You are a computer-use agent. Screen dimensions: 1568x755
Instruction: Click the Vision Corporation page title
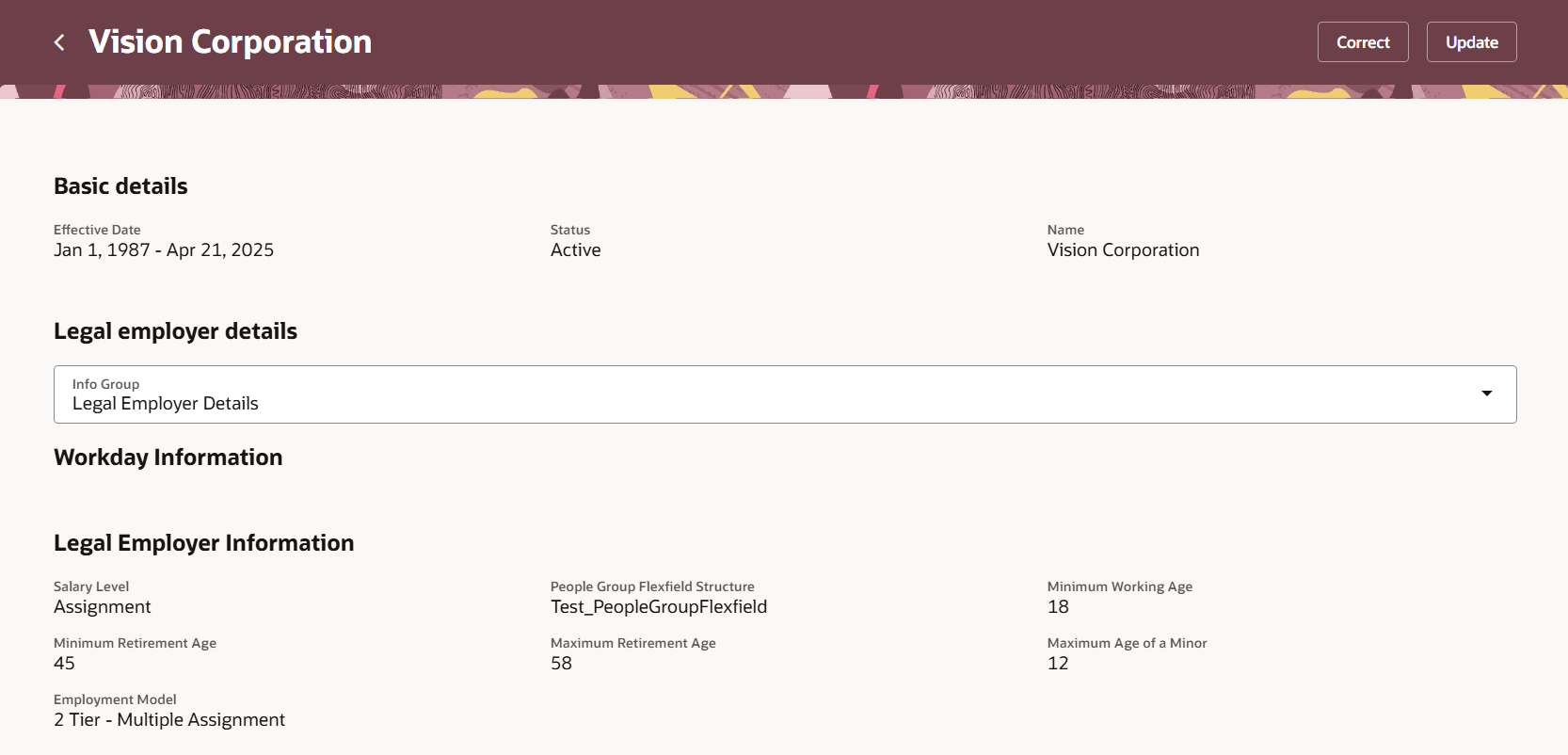click(231, 42)
